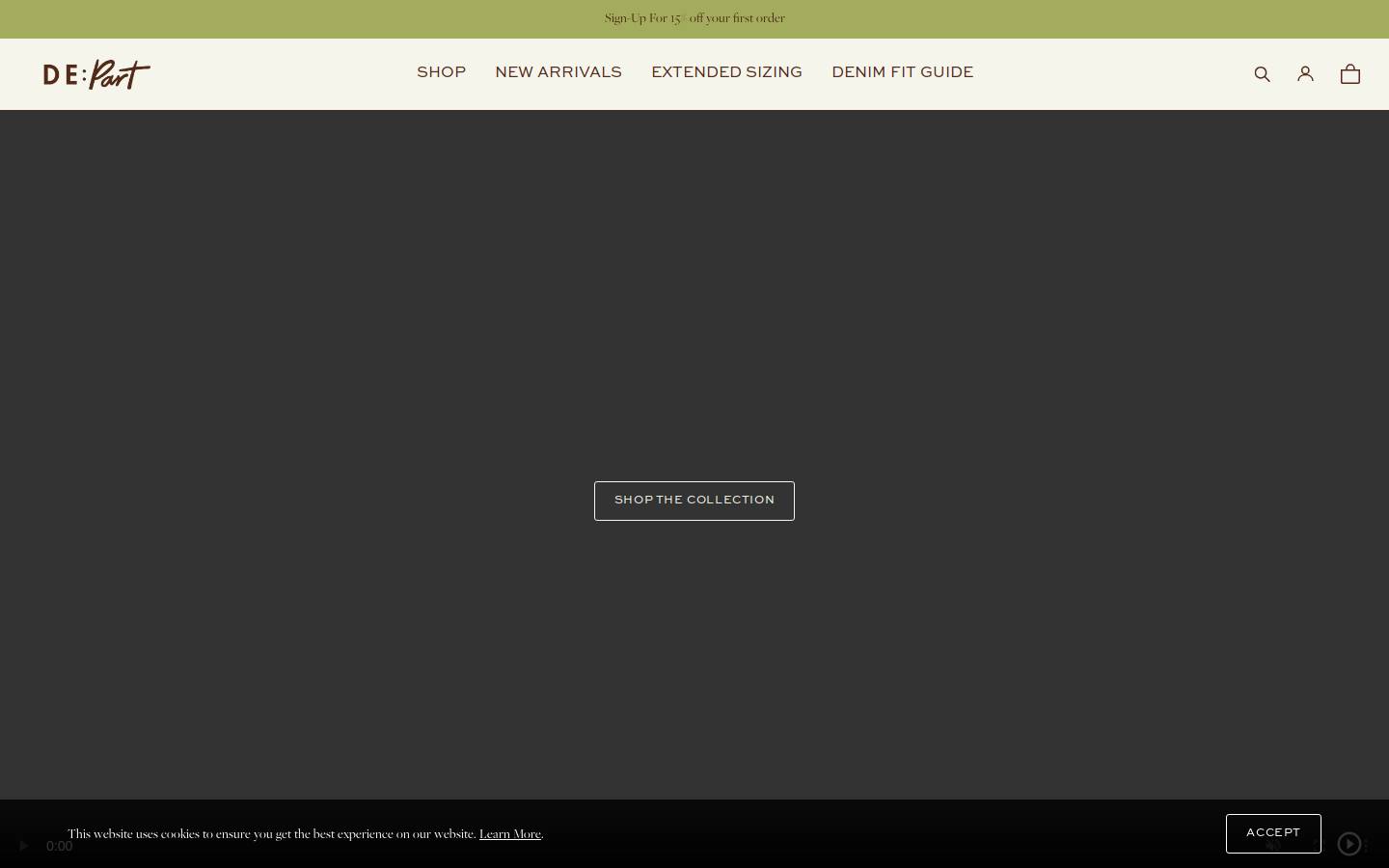This screenshot has width=1389, height=868.
Task: Open EXTENDED SIZING menu item
Action: 726,72
